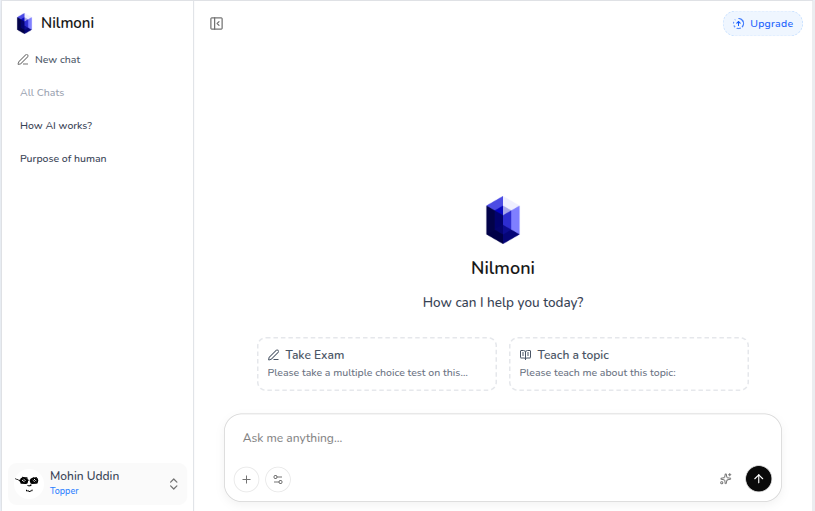This screenshot has height=511, width=815.
Task: Choose the Take Exam suggestion card
Action: click(x=377, y=364)
